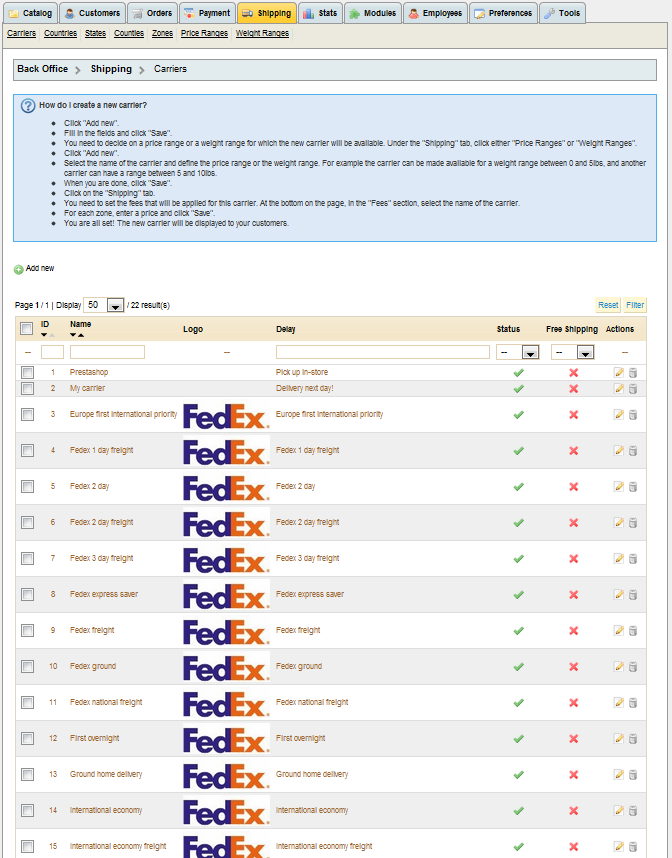Sort ID column descending arrow
This screenshot has height=858, width=672.
pos(44,335)
